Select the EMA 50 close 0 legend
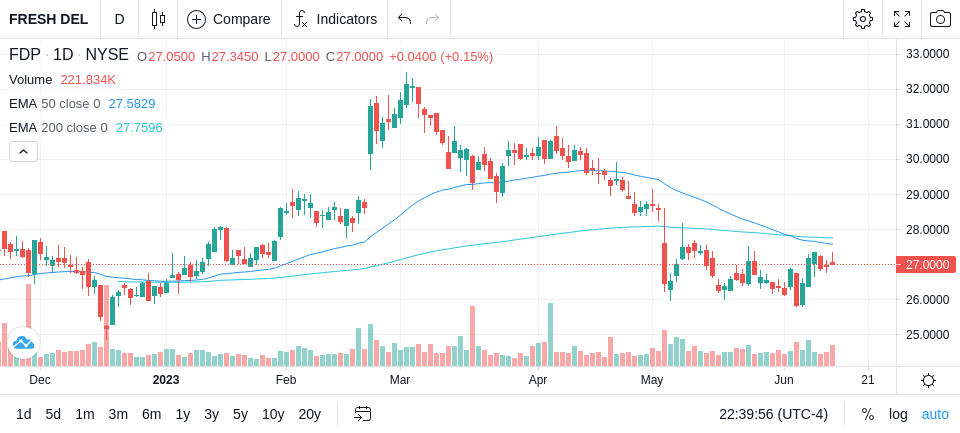 pyautogui.click(x=54, y=104)
